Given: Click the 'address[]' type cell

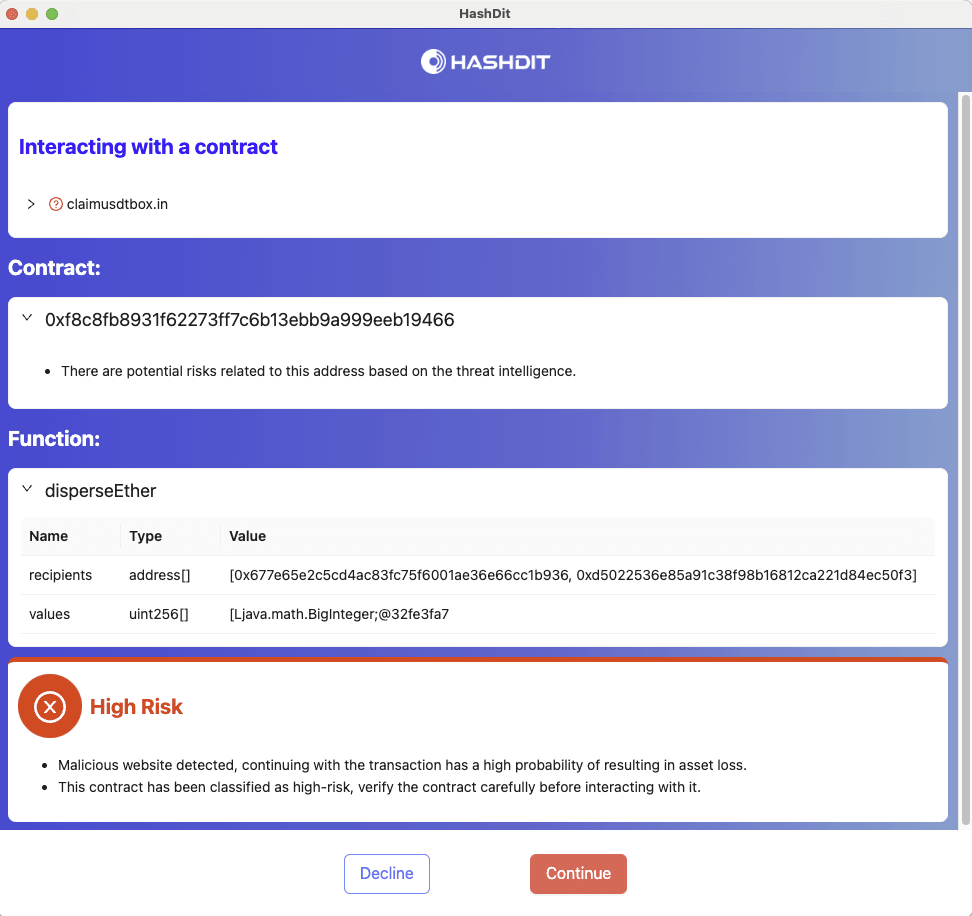Looking at the screenshot, I should pos(159,575).
